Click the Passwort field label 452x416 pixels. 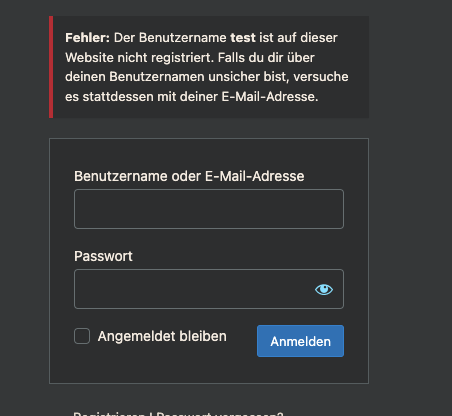103,256
